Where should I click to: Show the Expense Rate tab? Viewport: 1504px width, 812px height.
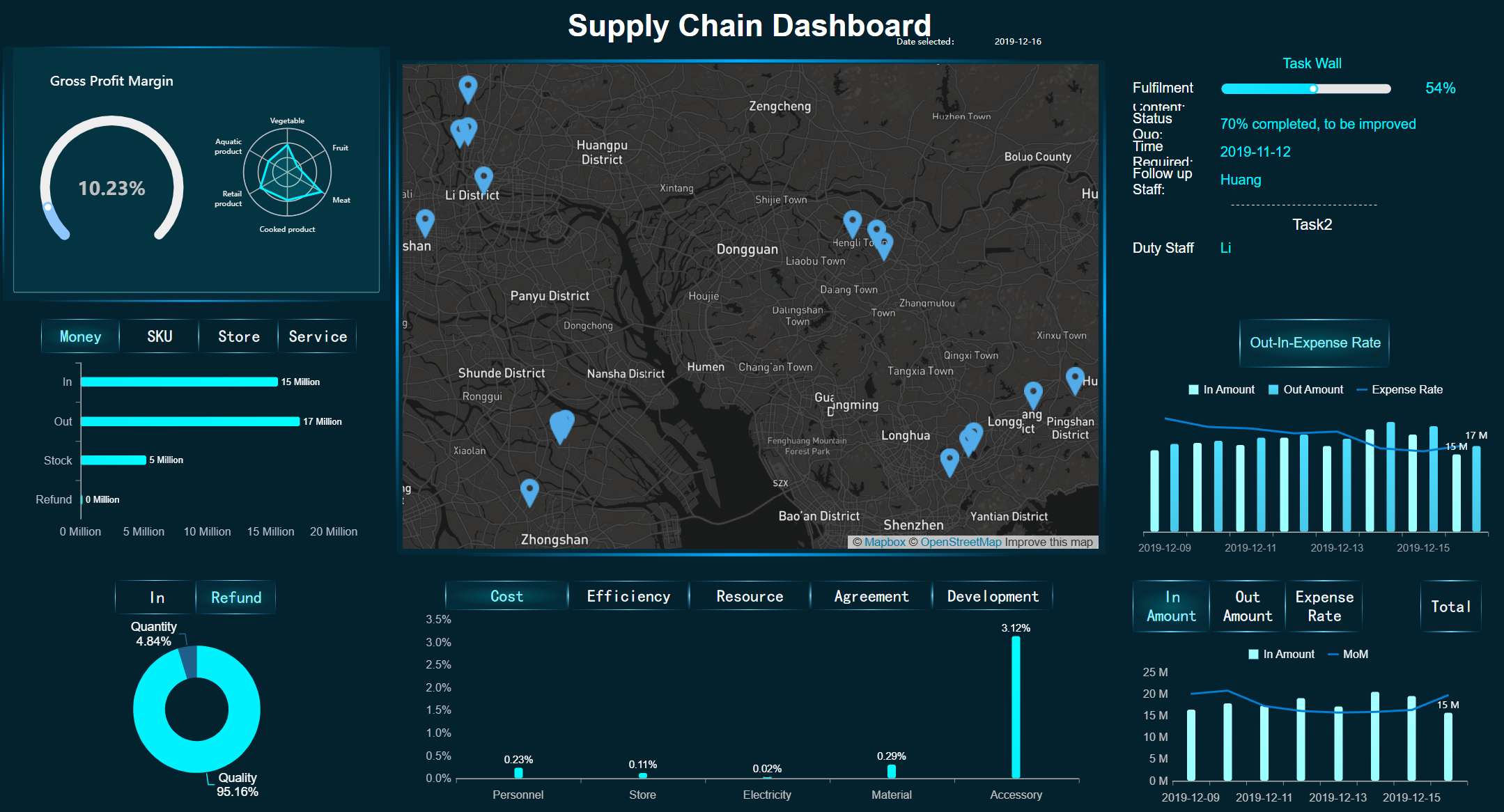pos(1324,607)
